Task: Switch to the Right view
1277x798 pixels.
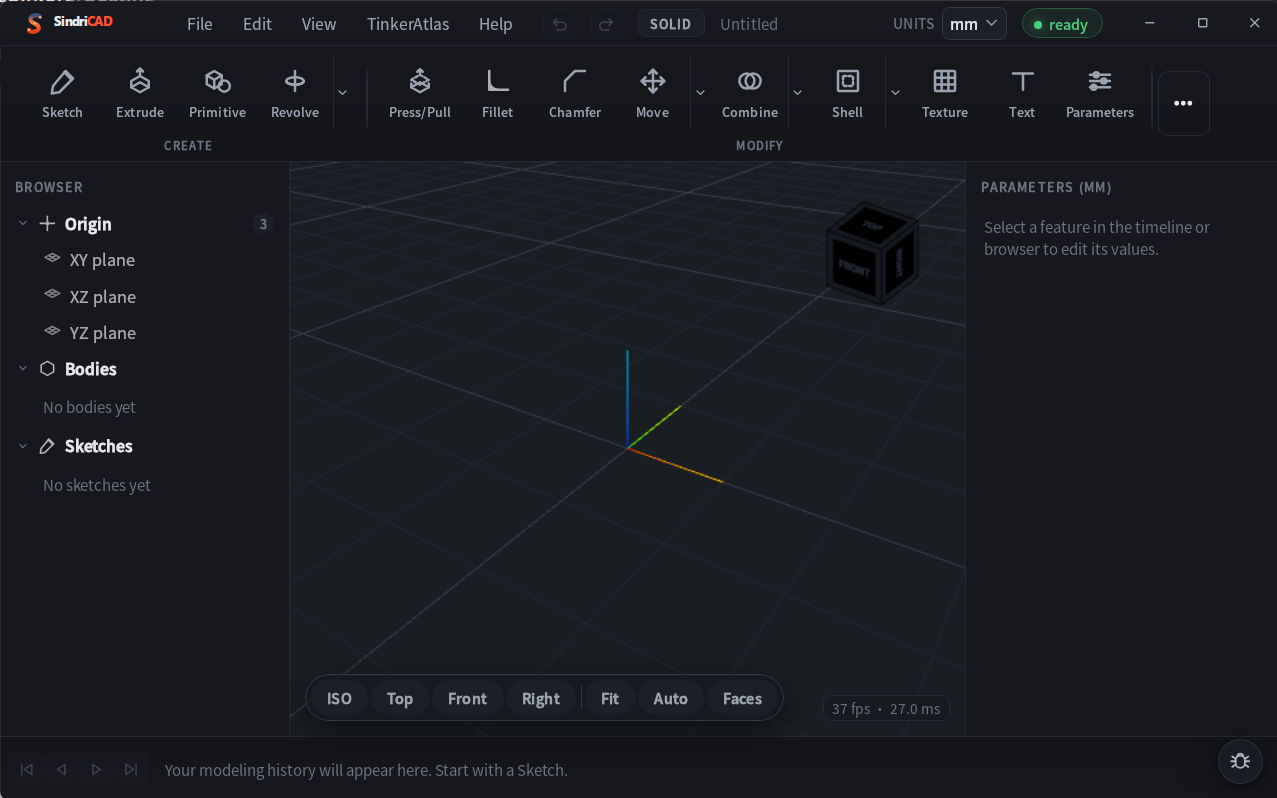Action: coord(541,698)
